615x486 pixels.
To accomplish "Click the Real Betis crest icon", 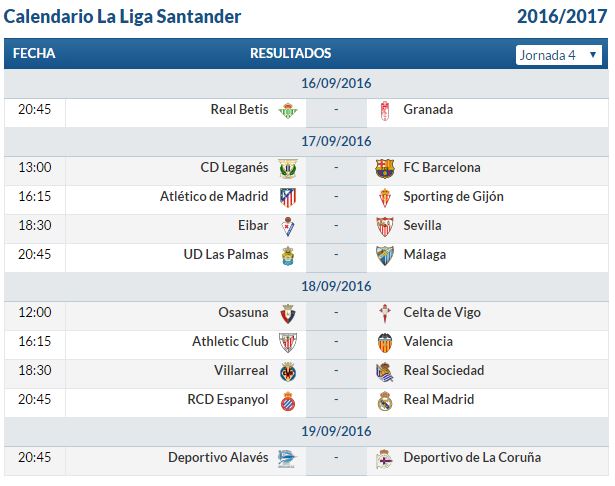I will pos(288,111).
